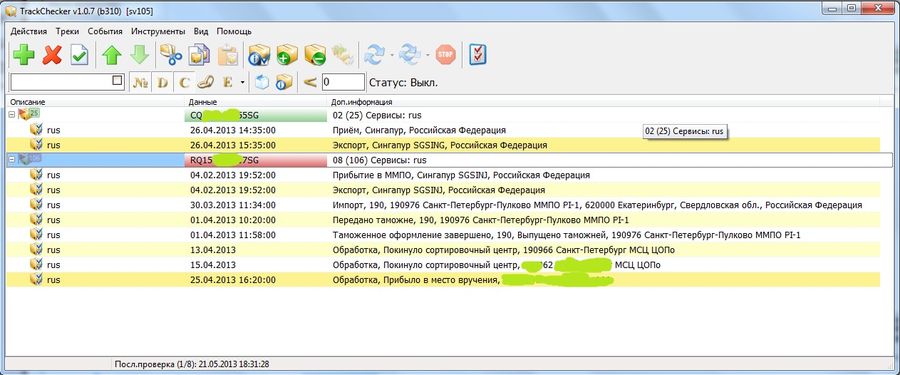Screen dimensions: 900x375
Task: Click the second blue refresh arrows icon
Action: [410, 55]
